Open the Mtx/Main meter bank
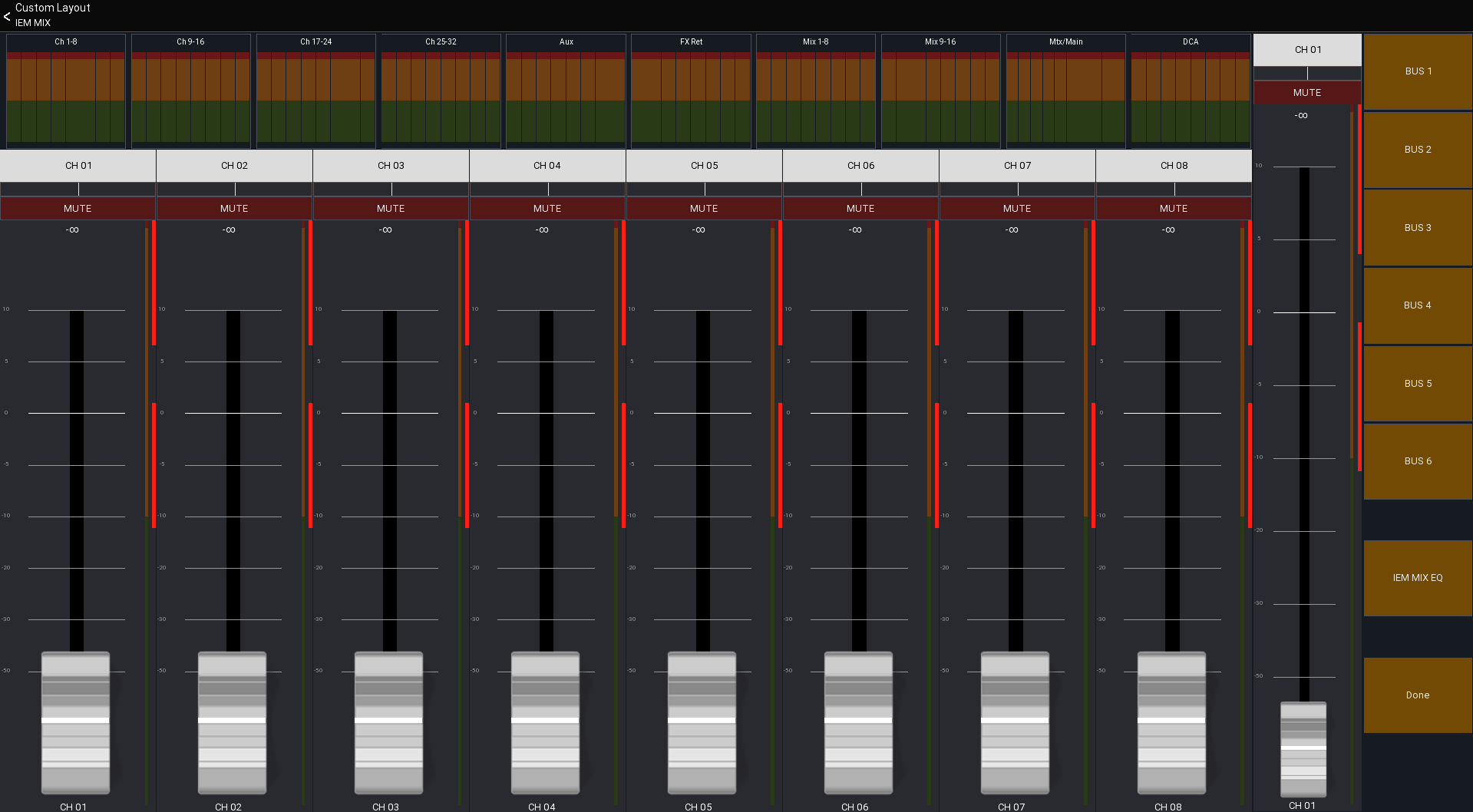This screenshot has height=812, width=1473. click(x=1065, y=42)
